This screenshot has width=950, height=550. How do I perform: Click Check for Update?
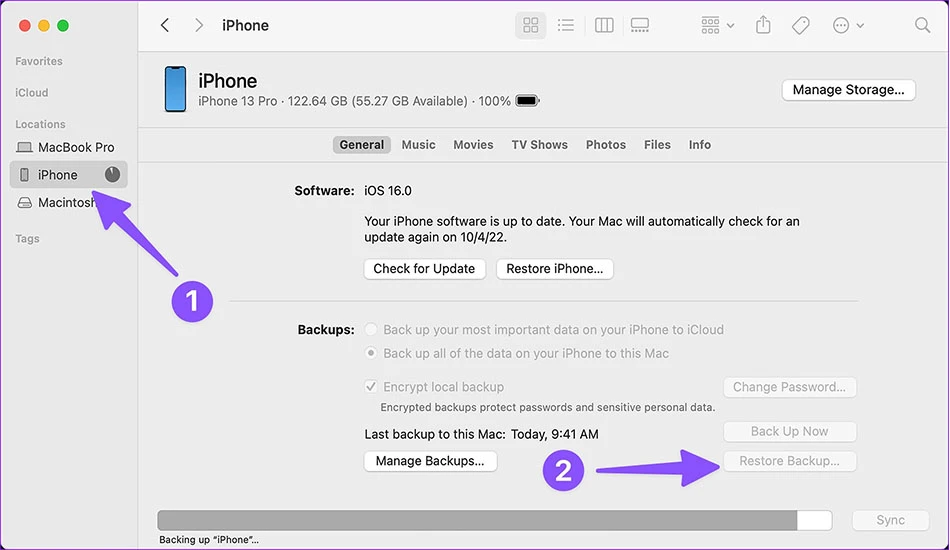[x=424, y=269]
